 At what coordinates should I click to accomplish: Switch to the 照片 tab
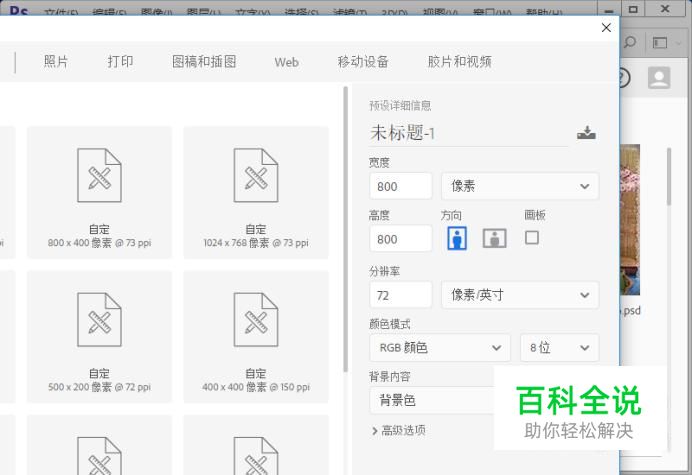tap(56, 62)
